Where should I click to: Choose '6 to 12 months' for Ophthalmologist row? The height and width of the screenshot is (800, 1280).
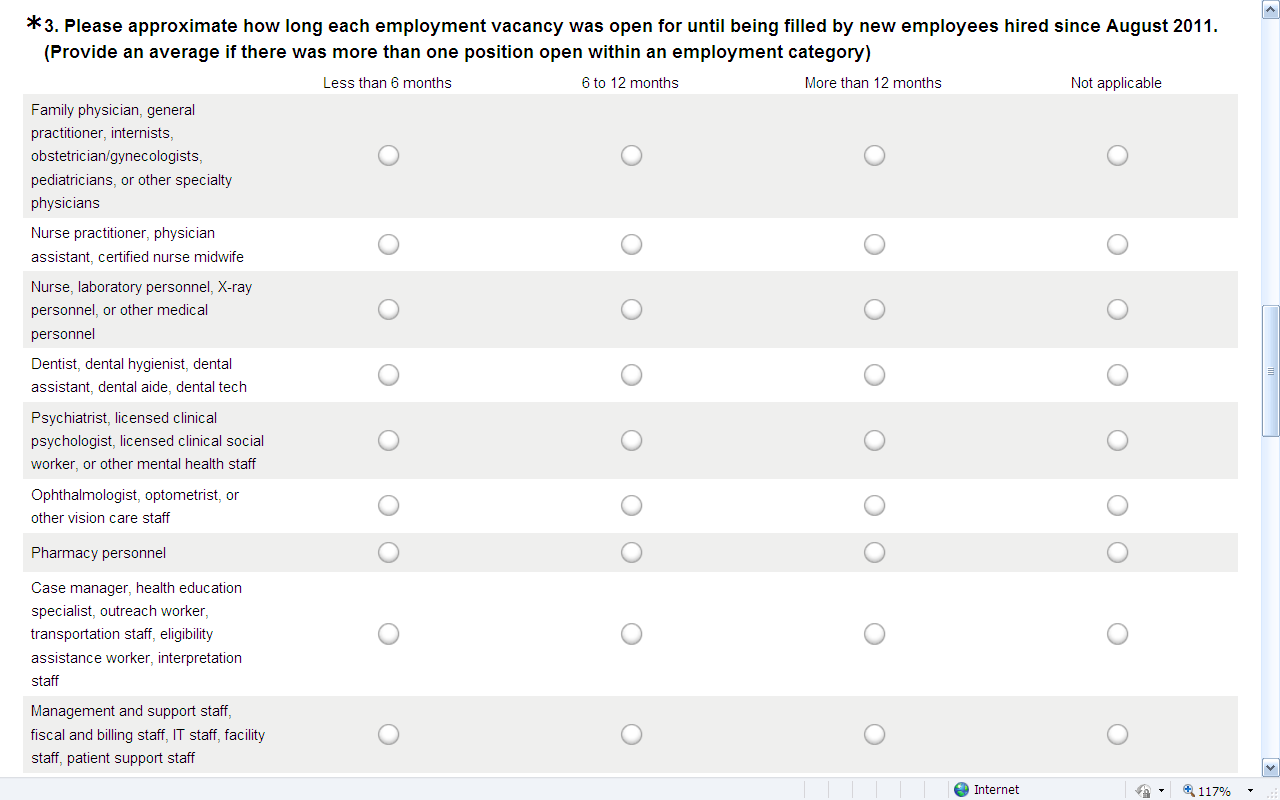pyautogui.click(x=631, y=506)
